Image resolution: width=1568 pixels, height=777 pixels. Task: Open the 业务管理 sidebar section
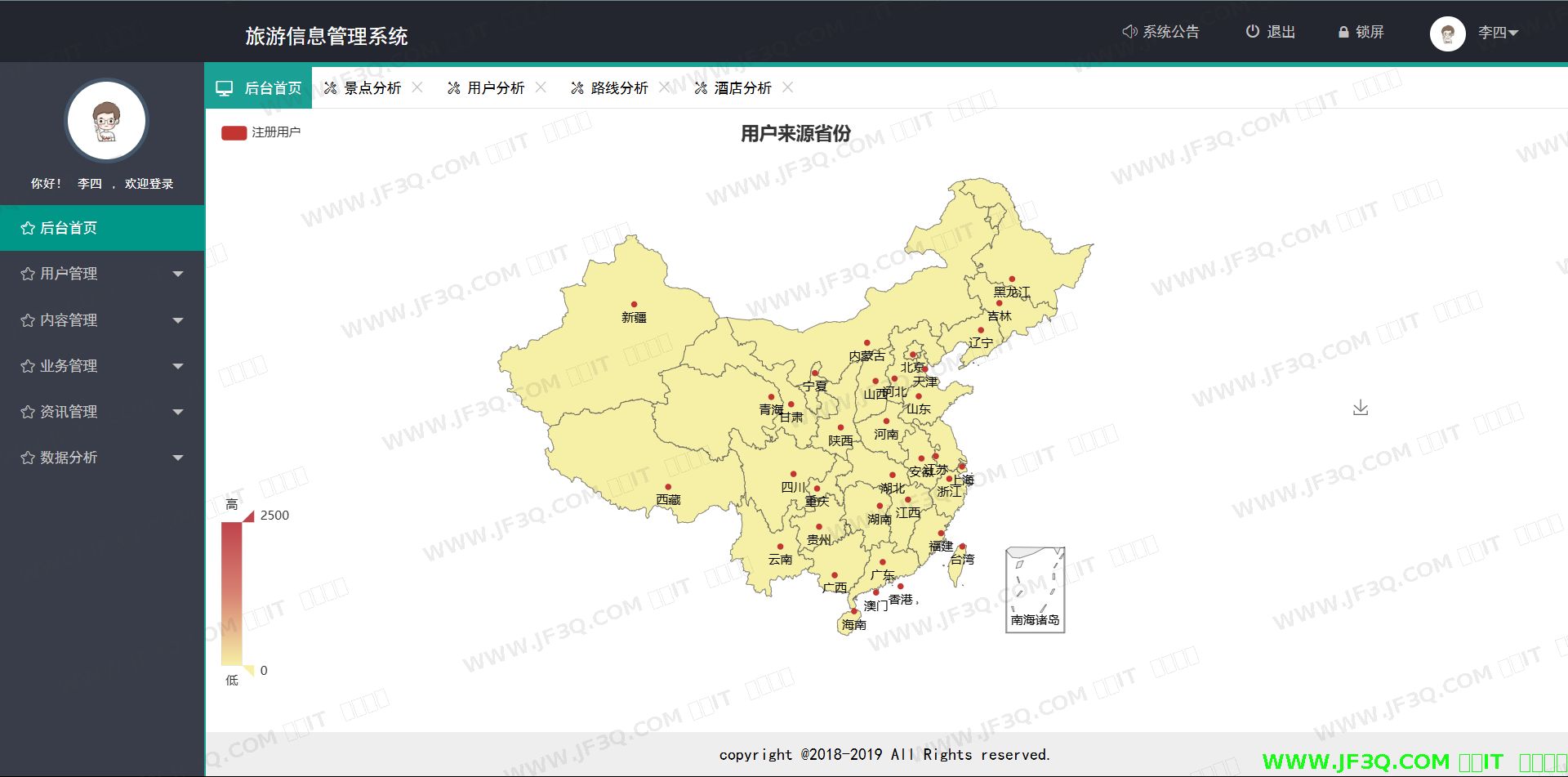102,366
